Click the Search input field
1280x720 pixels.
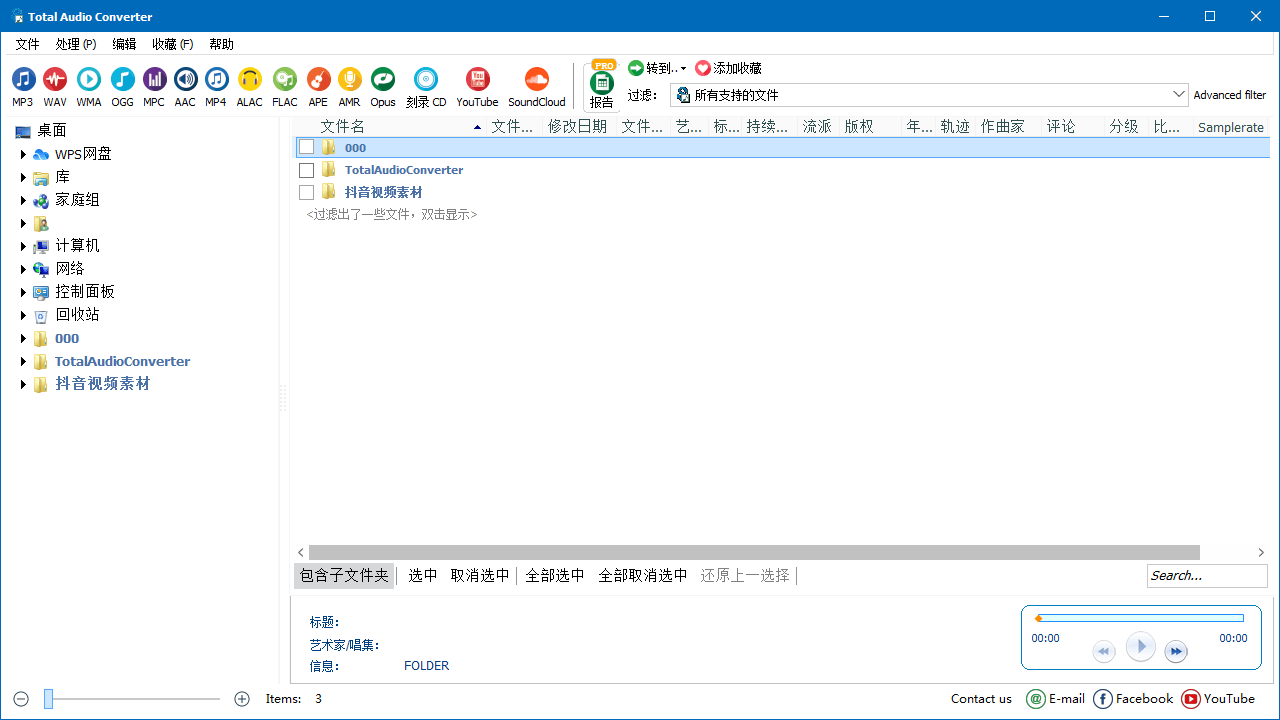(x=1206, y=576)
